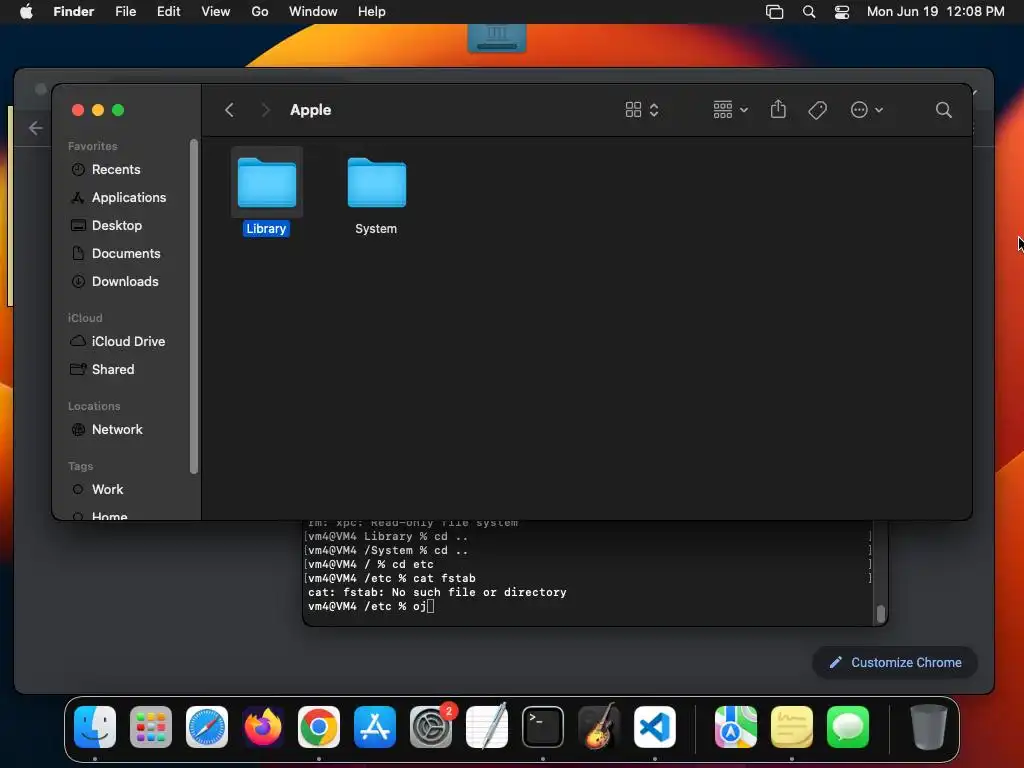1024x768 pixels.
Task: Open Spotlight search in menu bar
Action: click(x=808, y=11)
